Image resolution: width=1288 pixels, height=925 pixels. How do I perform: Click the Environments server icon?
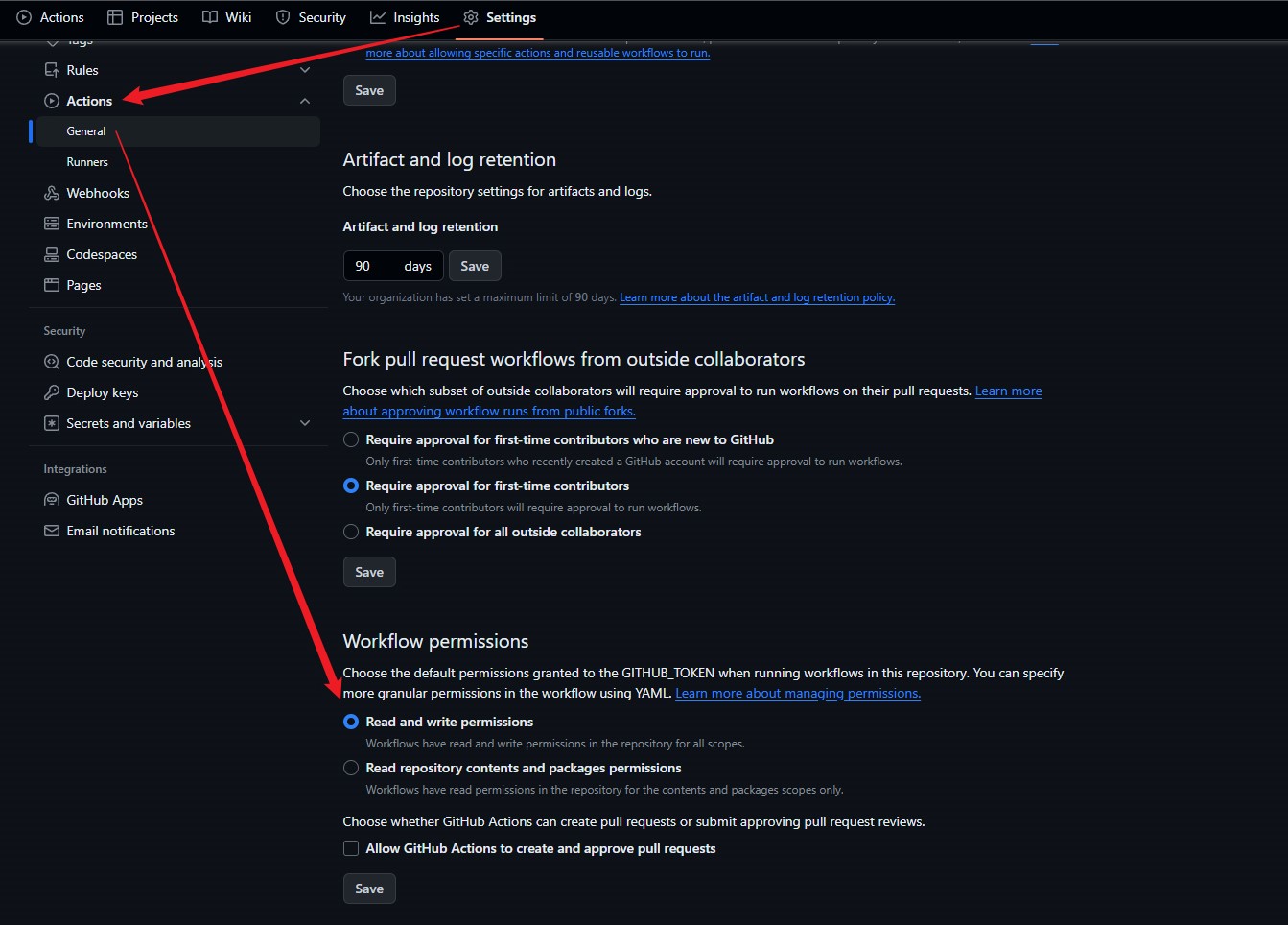pos(52,224)
